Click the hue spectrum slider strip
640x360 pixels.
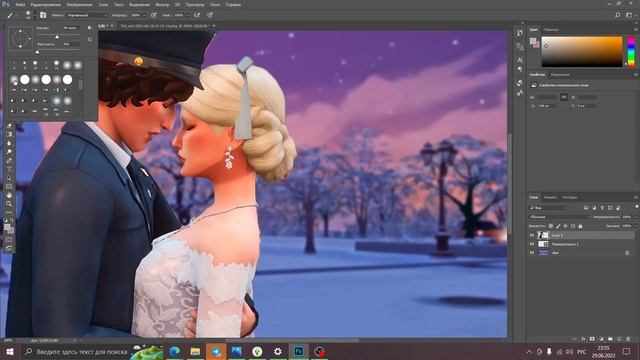(631, 51)
